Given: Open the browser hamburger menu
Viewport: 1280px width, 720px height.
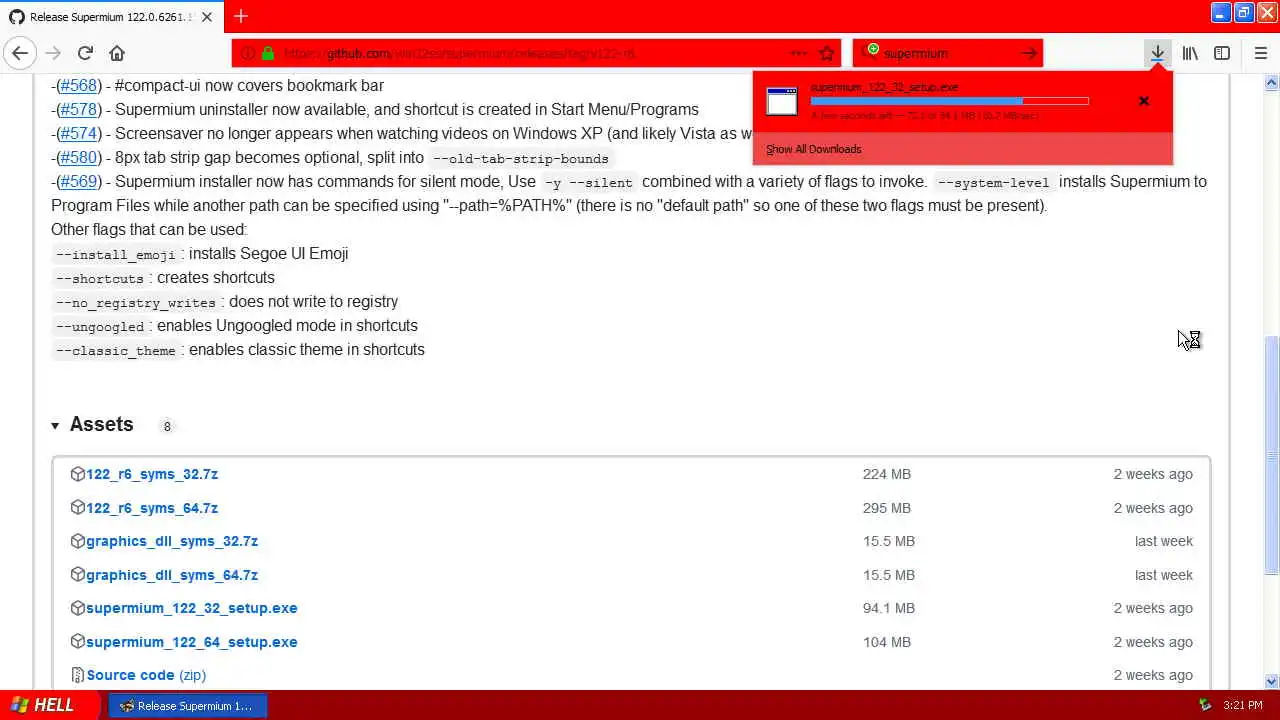Looking at the screenshot, I should coord(1260,53).
